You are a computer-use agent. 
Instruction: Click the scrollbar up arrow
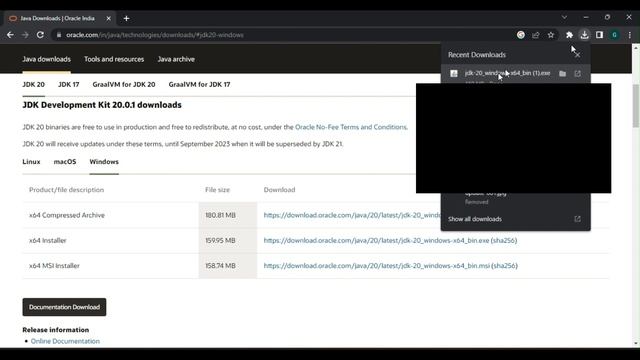coord(636,48)
